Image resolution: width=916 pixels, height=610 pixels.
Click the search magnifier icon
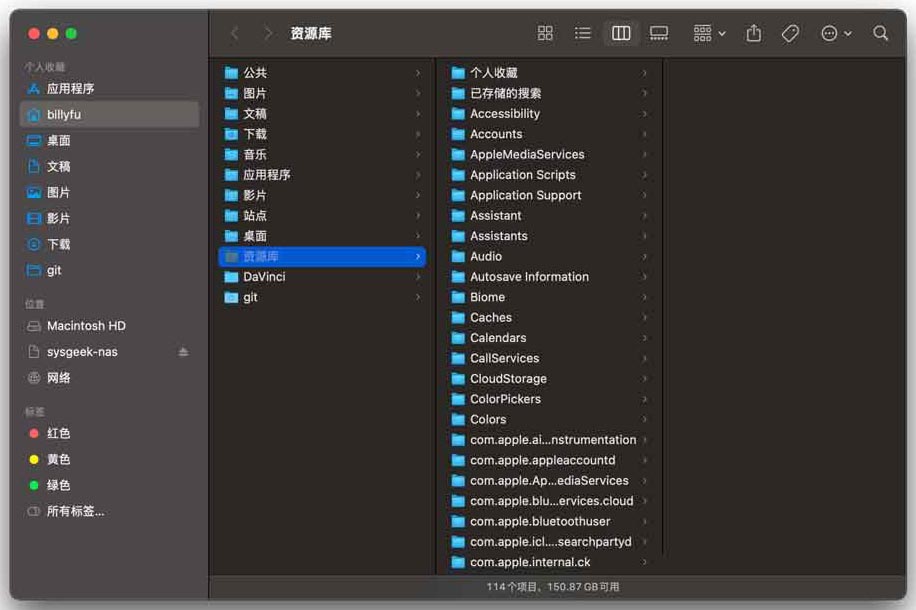point(880,33)
